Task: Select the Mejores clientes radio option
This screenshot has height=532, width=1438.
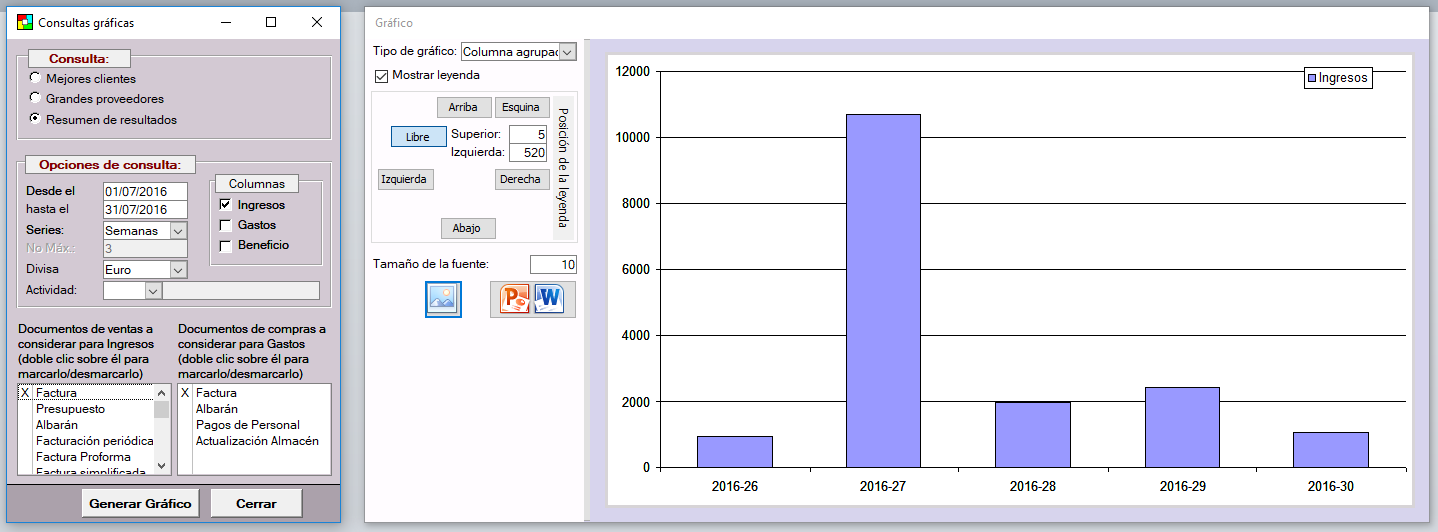Action: [36, 78]
